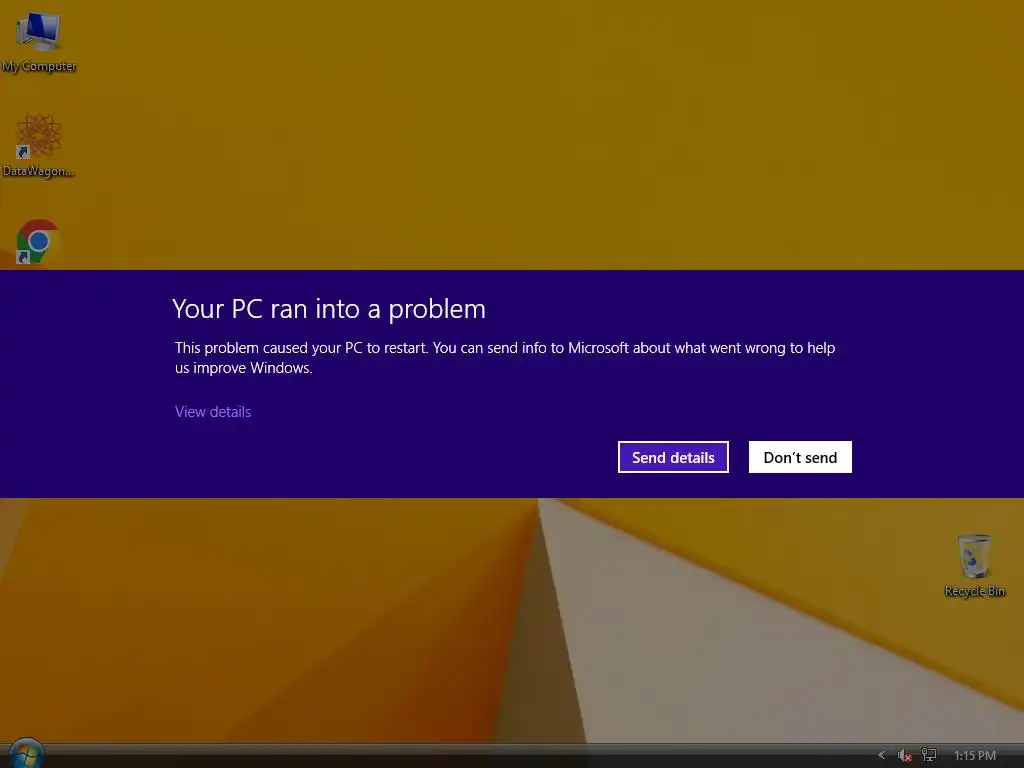Click the 1:15 PM taskbar clock
This screenshot has height=768, width=1024.
(x=975, y=756)
